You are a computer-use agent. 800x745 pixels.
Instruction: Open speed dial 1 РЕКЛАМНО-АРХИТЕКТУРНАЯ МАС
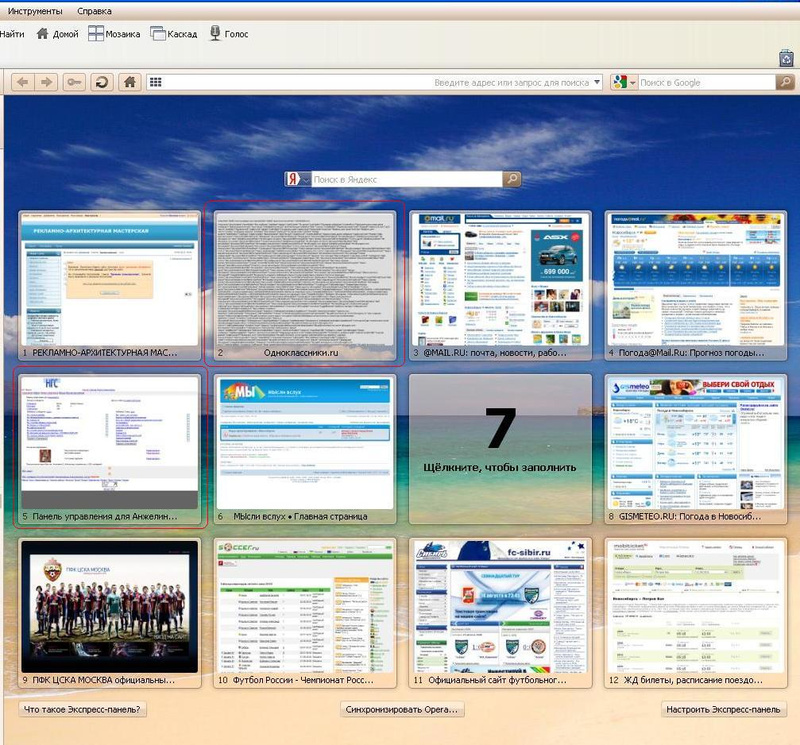click(x=109, y=285)
